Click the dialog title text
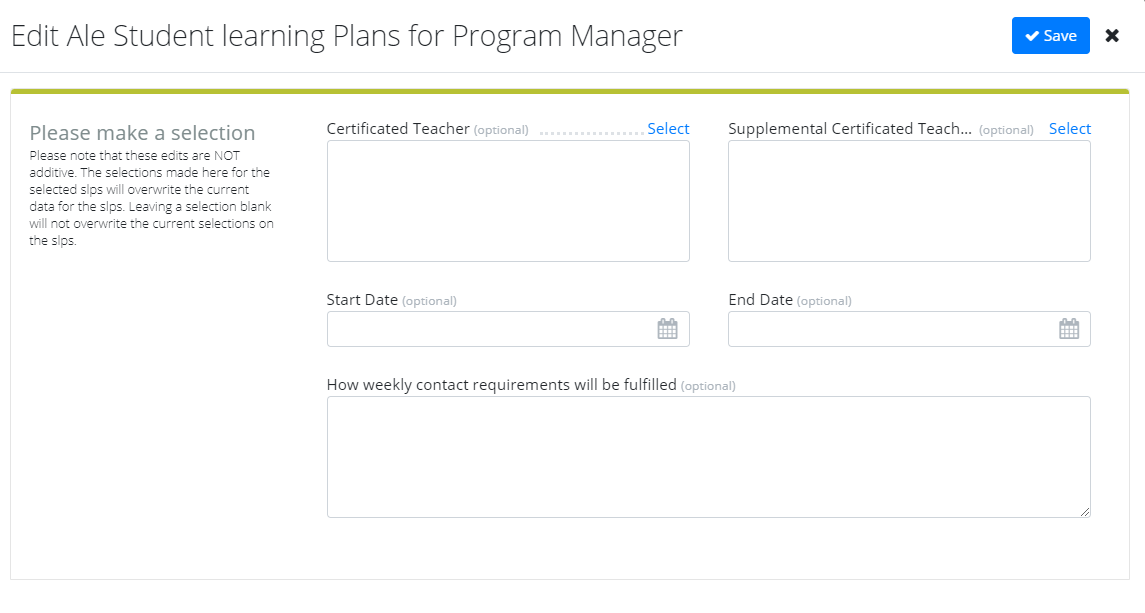1145x613 pixels. coord(346,36)
